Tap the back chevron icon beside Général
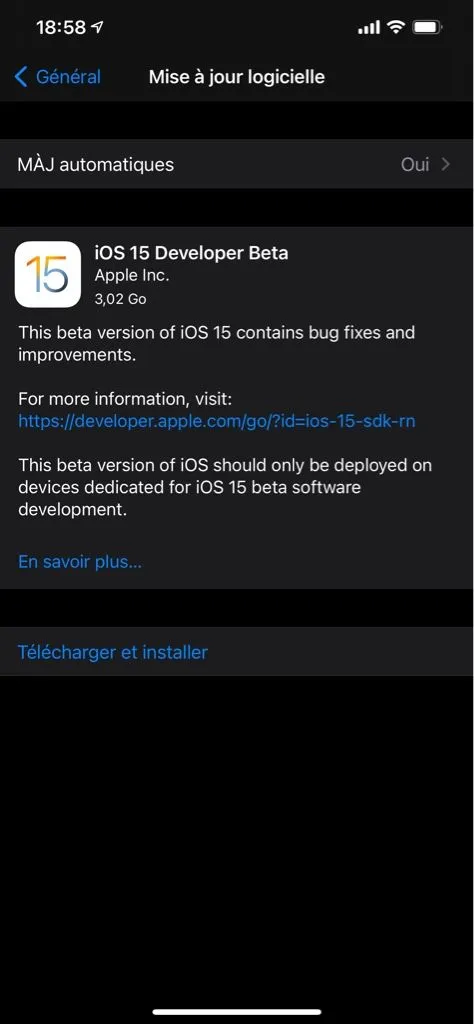The width and height of the screenshot is (474, 1024). click(x=21, y=77)
